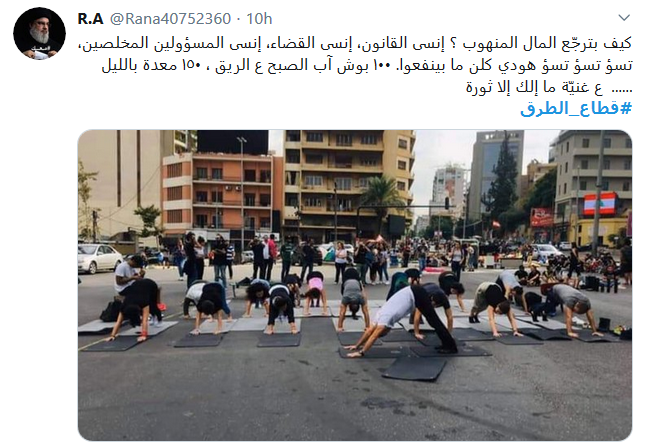Click the third line ending with ثورة
The width and height of the screenshot is (645, 448).
tap(549, 87)
